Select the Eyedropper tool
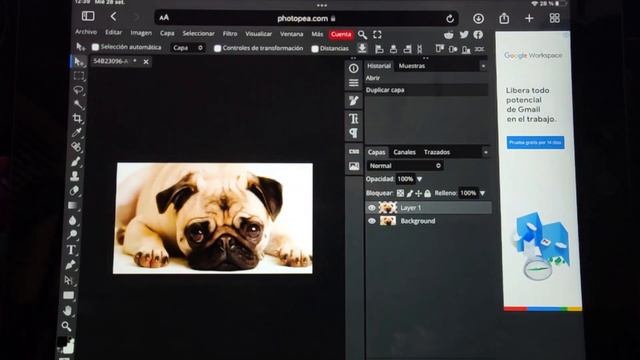The height and width of the screenshot is (360, 640). click(77, 132)
